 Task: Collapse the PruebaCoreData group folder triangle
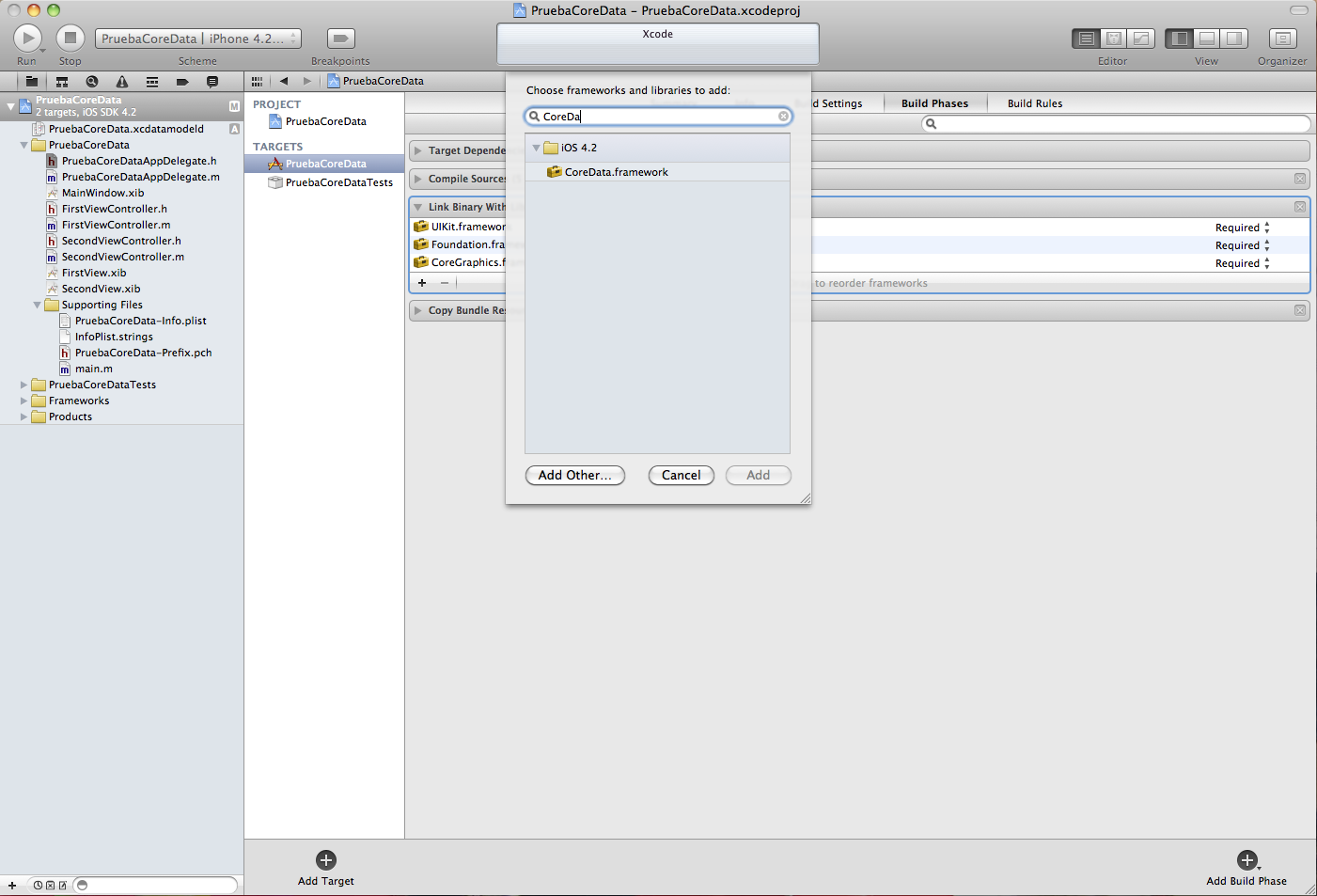(24, 146)
